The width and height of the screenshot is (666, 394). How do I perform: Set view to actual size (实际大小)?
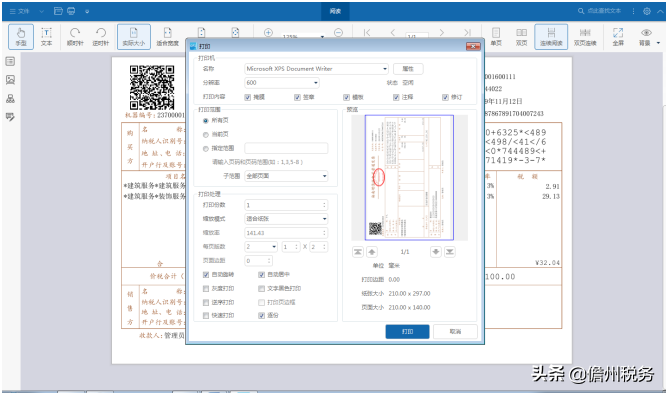coord(134,37)
